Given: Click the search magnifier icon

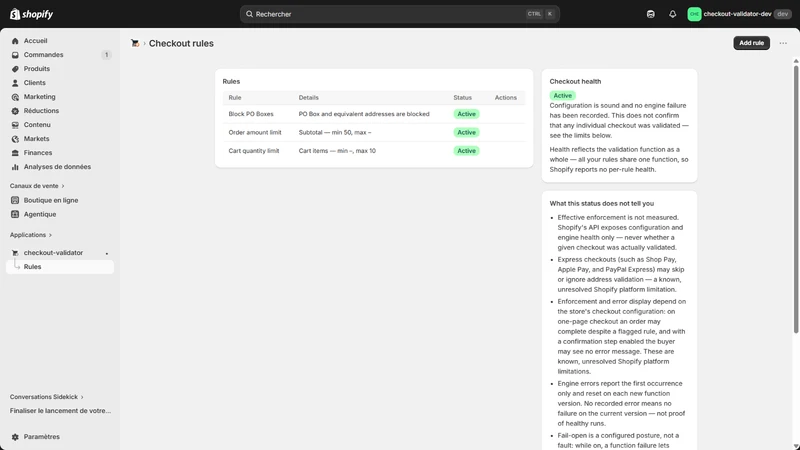Looking at the screenshot, I should coord(249,14).
